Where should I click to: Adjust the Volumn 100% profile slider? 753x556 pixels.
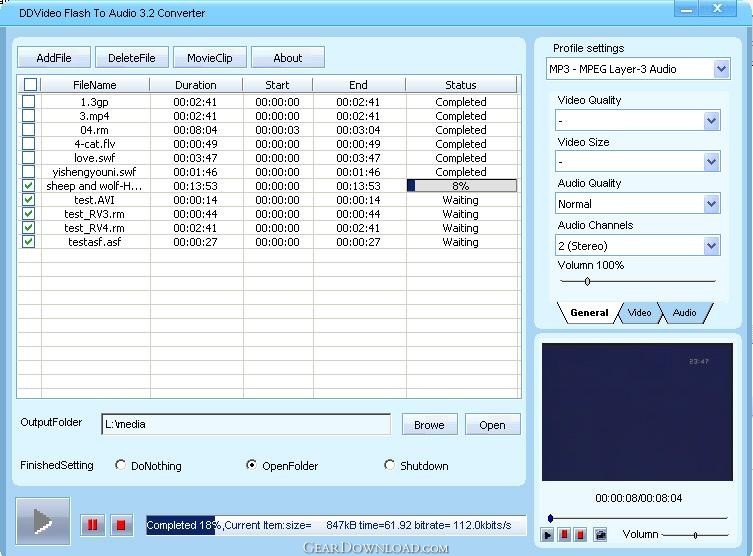[x=587, y=281]
